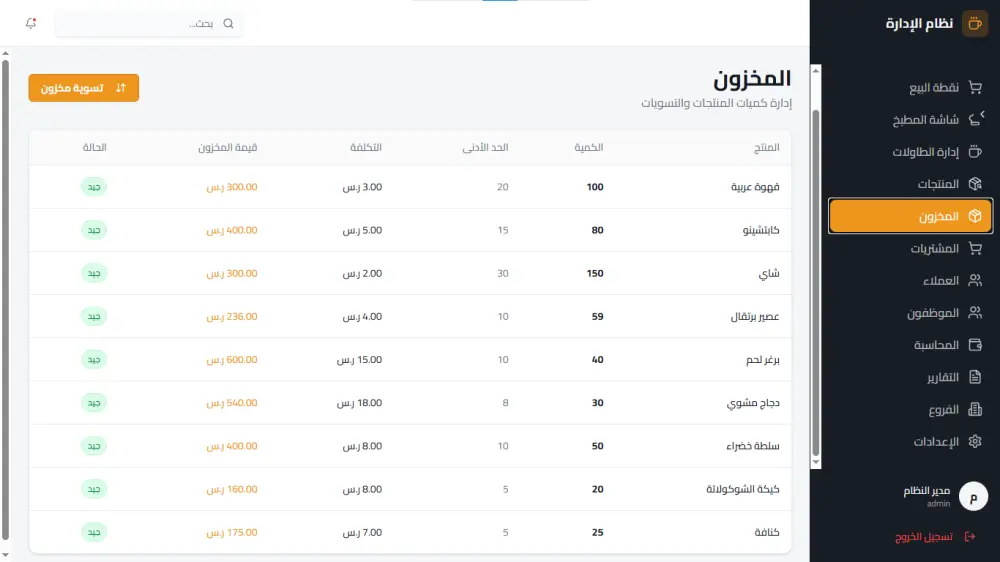Screen dimensions: 1000x562
Task: Click the الكمية column header
Action: click(x=589, y=147)
